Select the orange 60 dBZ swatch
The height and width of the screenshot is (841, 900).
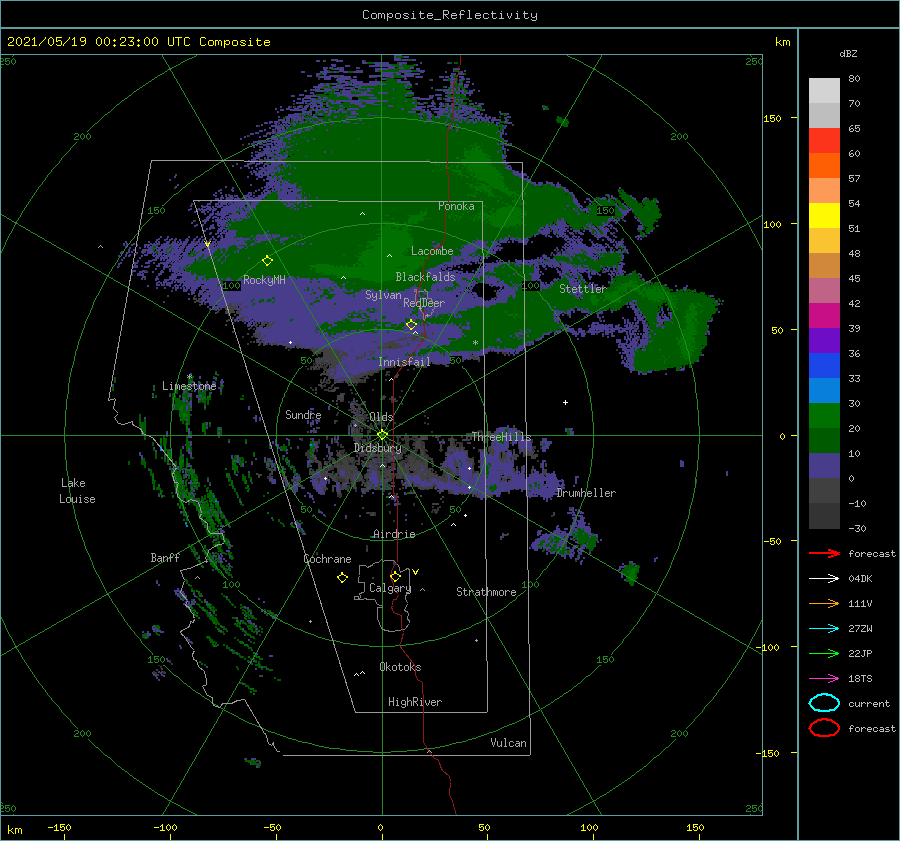pos(824,165)
